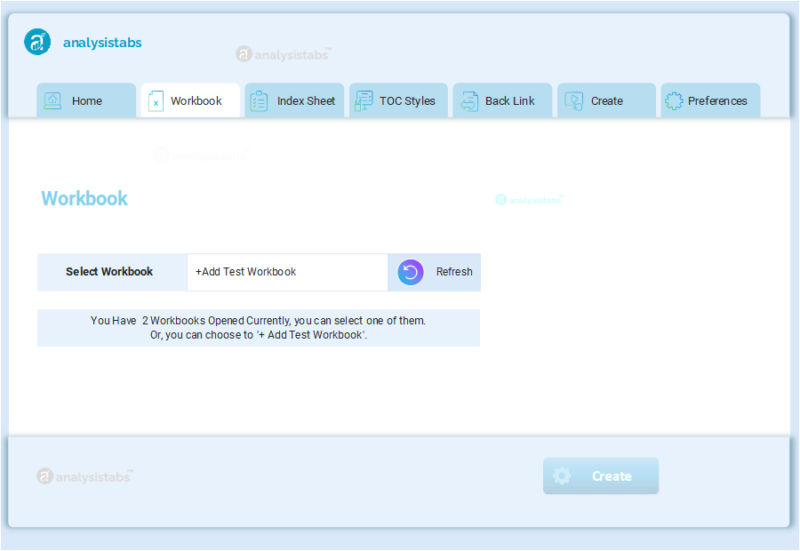This screenshot has height=551, width=800.
Task: Switch to the Home tab
Action: (86, 101)
